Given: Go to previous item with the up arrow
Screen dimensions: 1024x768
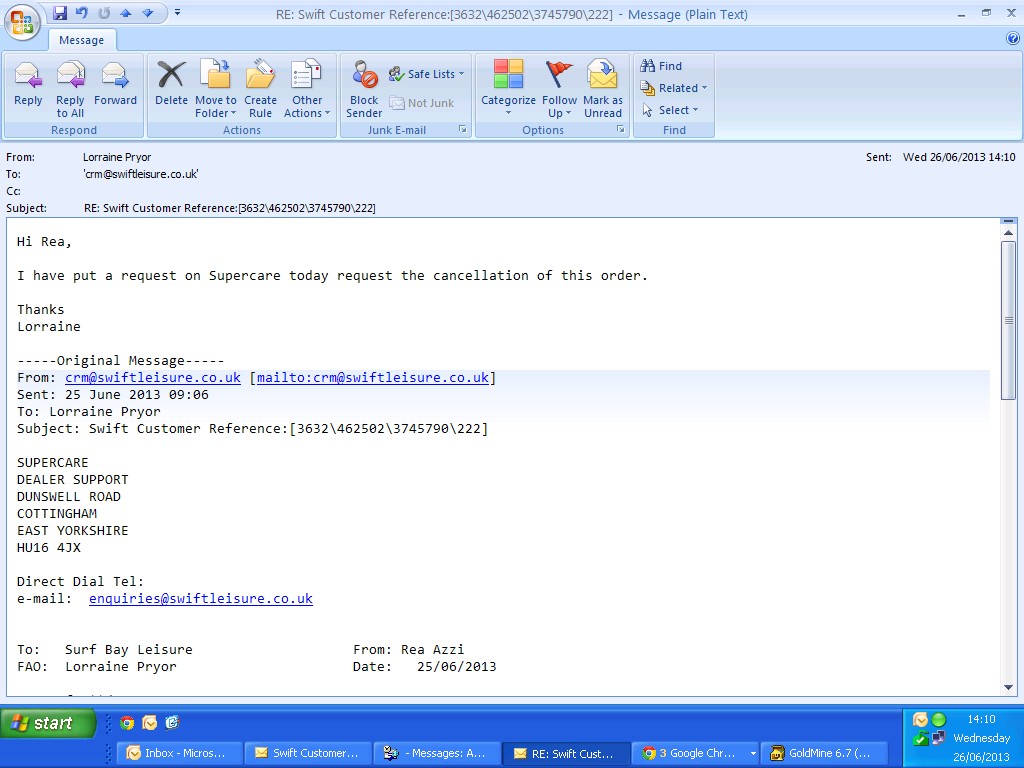Looking at the screenshot, I should tap(125, 13).
